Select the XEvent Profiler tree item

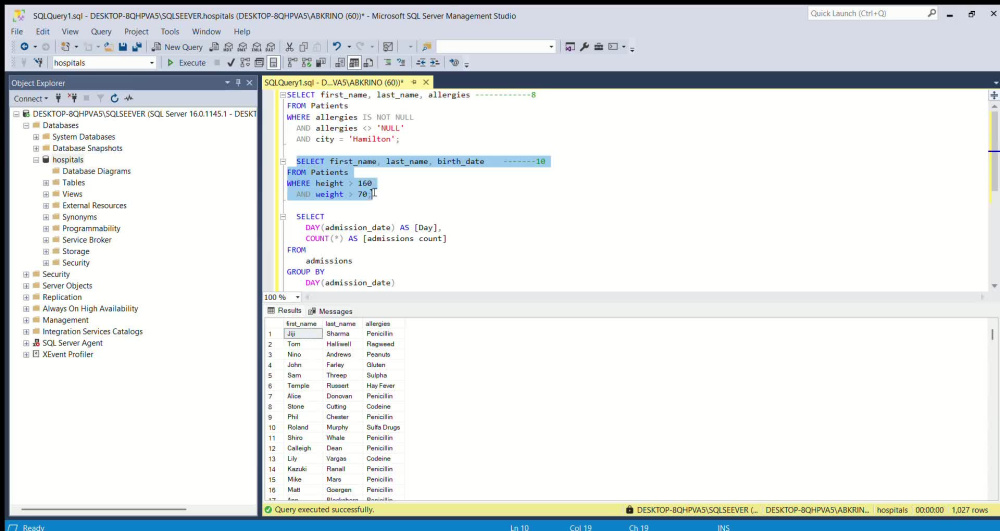(x=68, y=354)
